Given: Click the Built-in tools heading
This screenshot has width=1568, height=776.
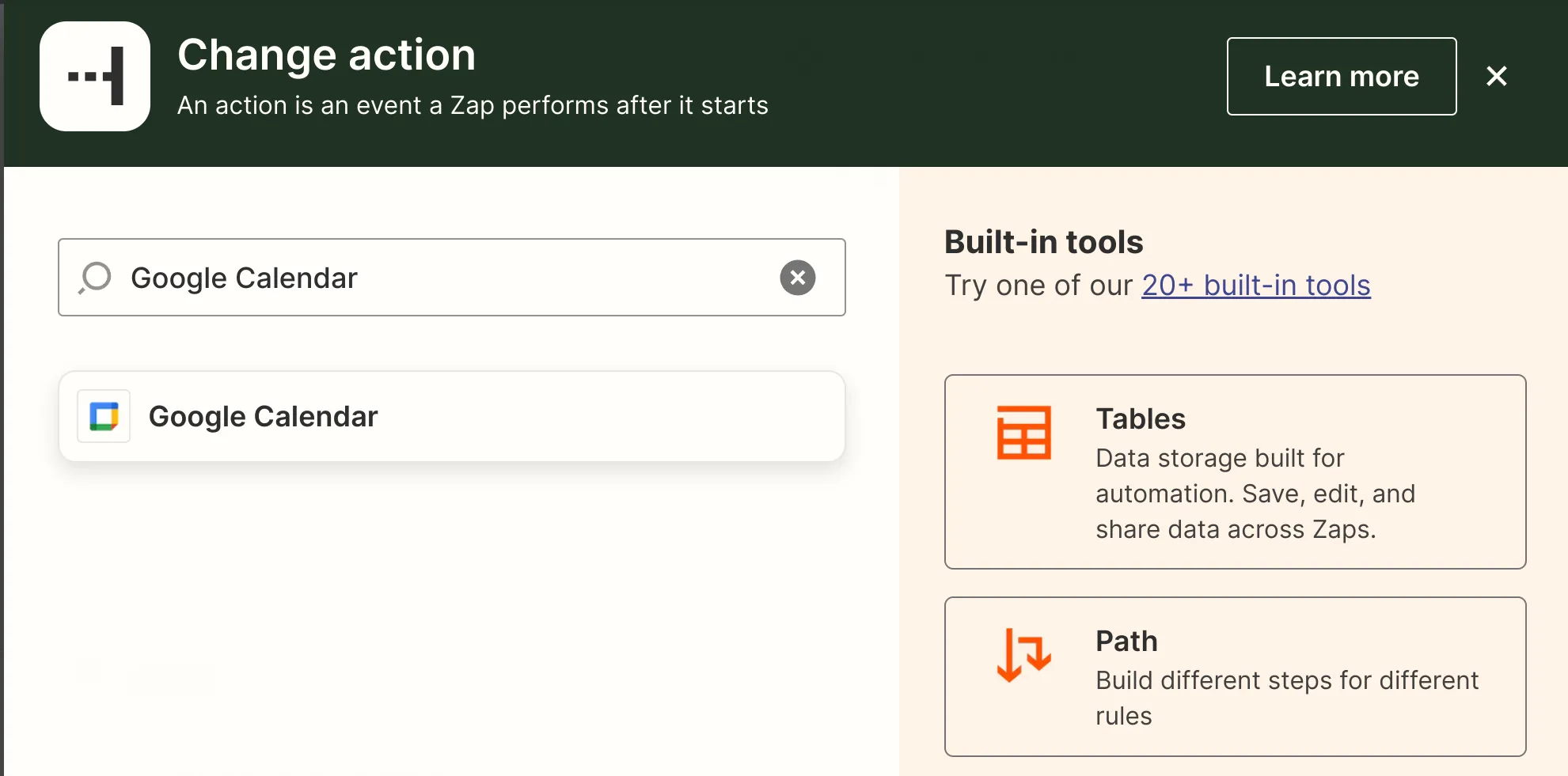Looking at the screenshot, I should (x=1043, y=242).
